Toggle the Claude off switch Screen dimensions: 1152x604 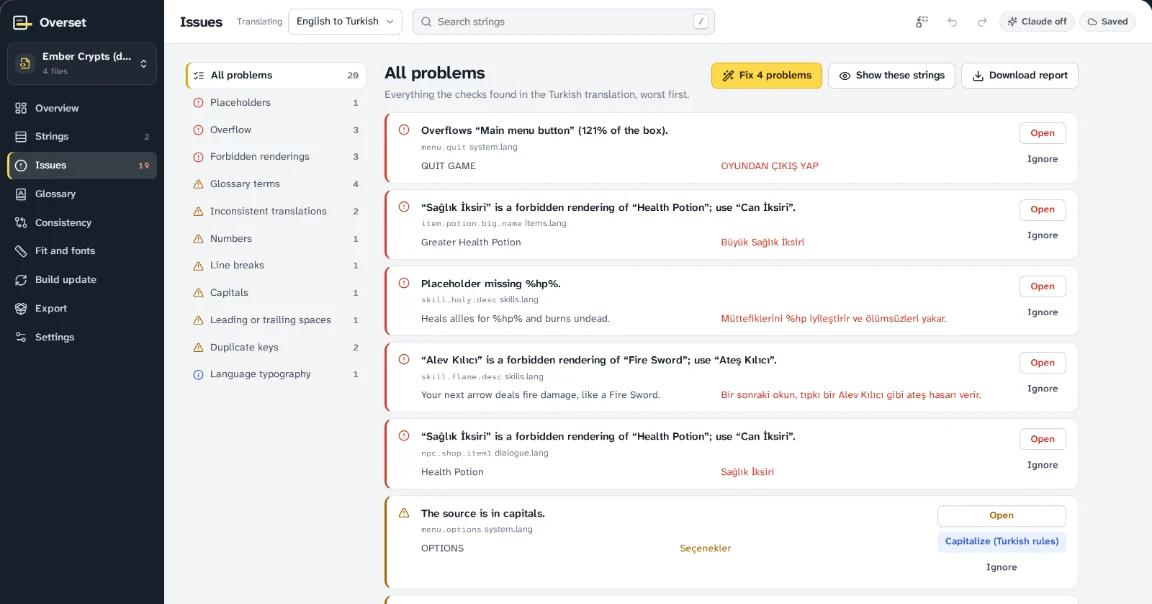(1037, 22)
